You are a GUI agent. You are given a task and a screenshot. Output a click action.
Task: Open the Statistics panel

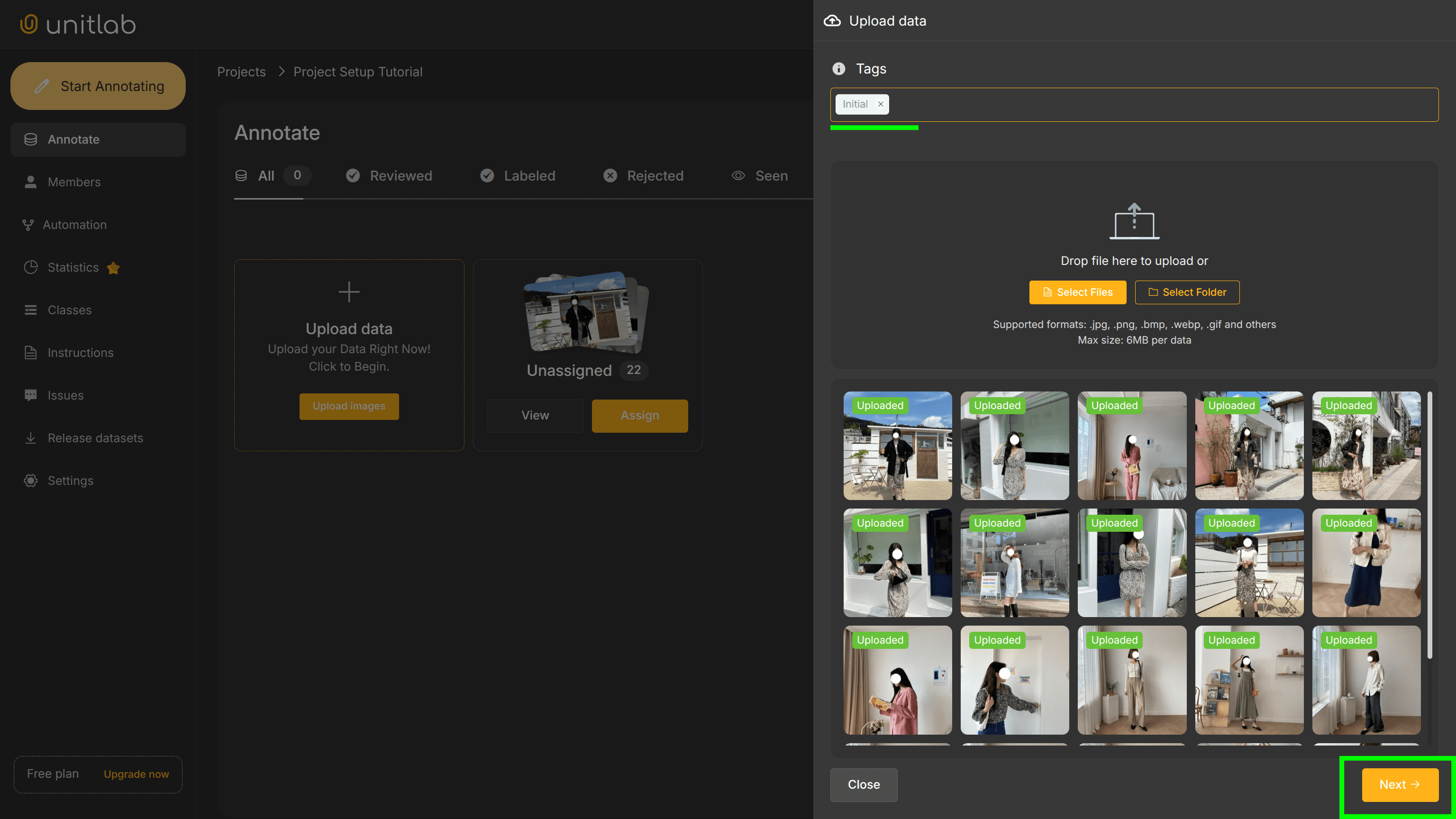(73, 267)
